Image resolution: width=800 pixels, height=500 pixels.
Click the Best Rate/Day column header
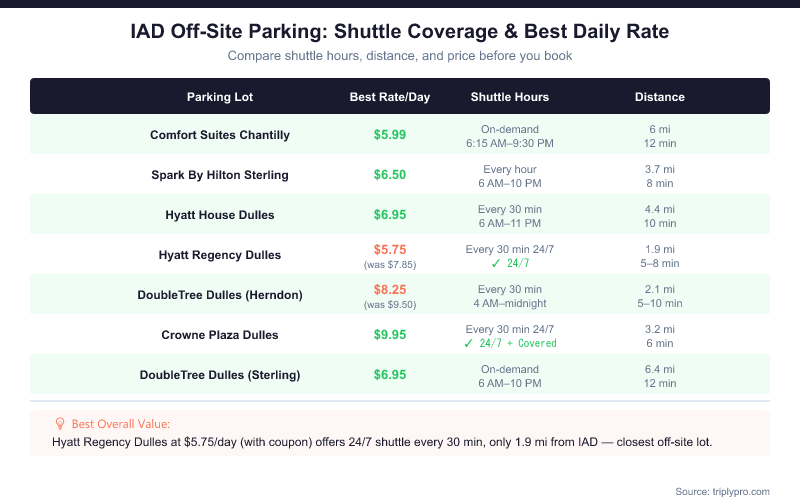390,97
